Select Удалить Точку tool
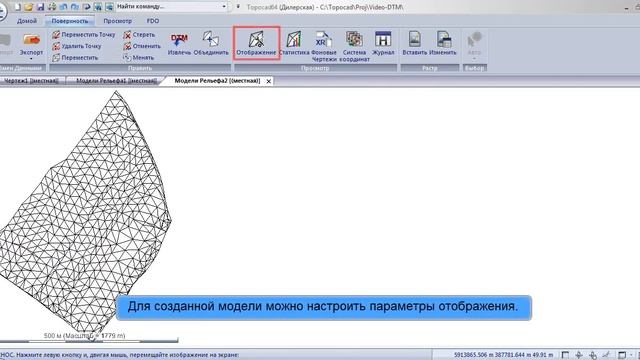The width and height of the screenshot is (640, 360). (77, 46)
